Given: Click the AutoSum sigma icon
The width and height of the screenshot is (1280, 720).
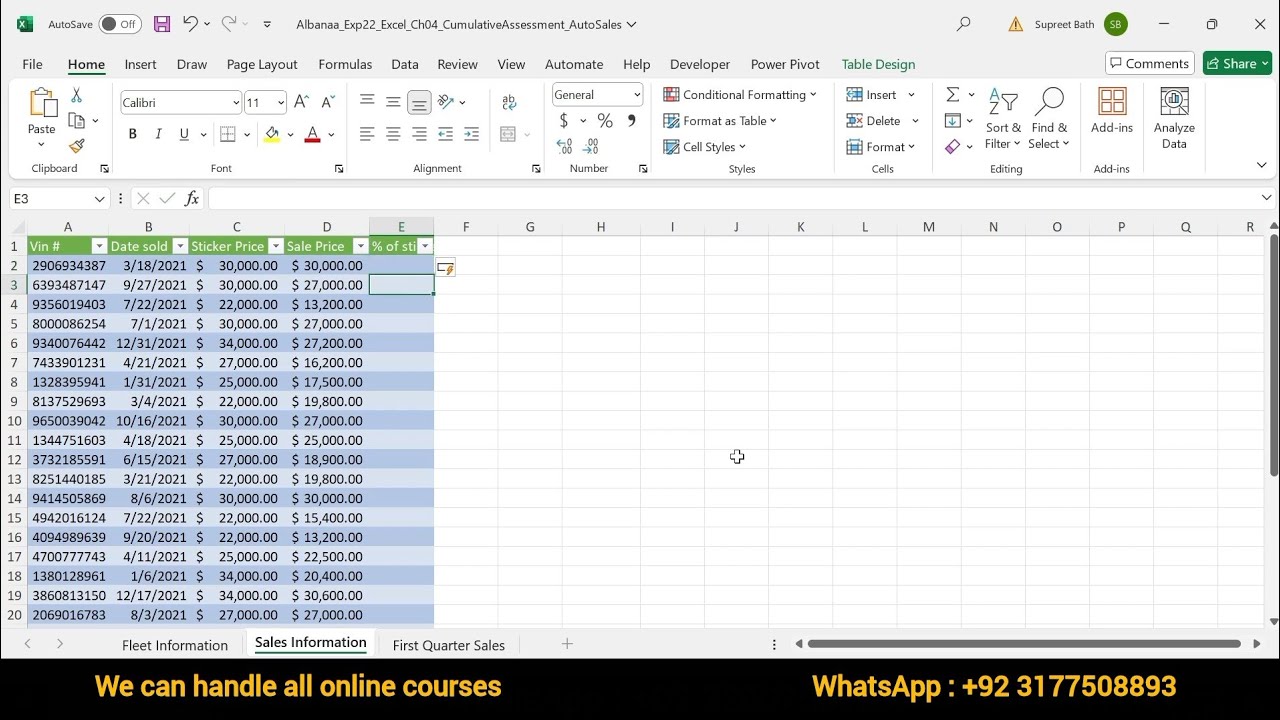Looking at the screenshot, I should (953, 95).
